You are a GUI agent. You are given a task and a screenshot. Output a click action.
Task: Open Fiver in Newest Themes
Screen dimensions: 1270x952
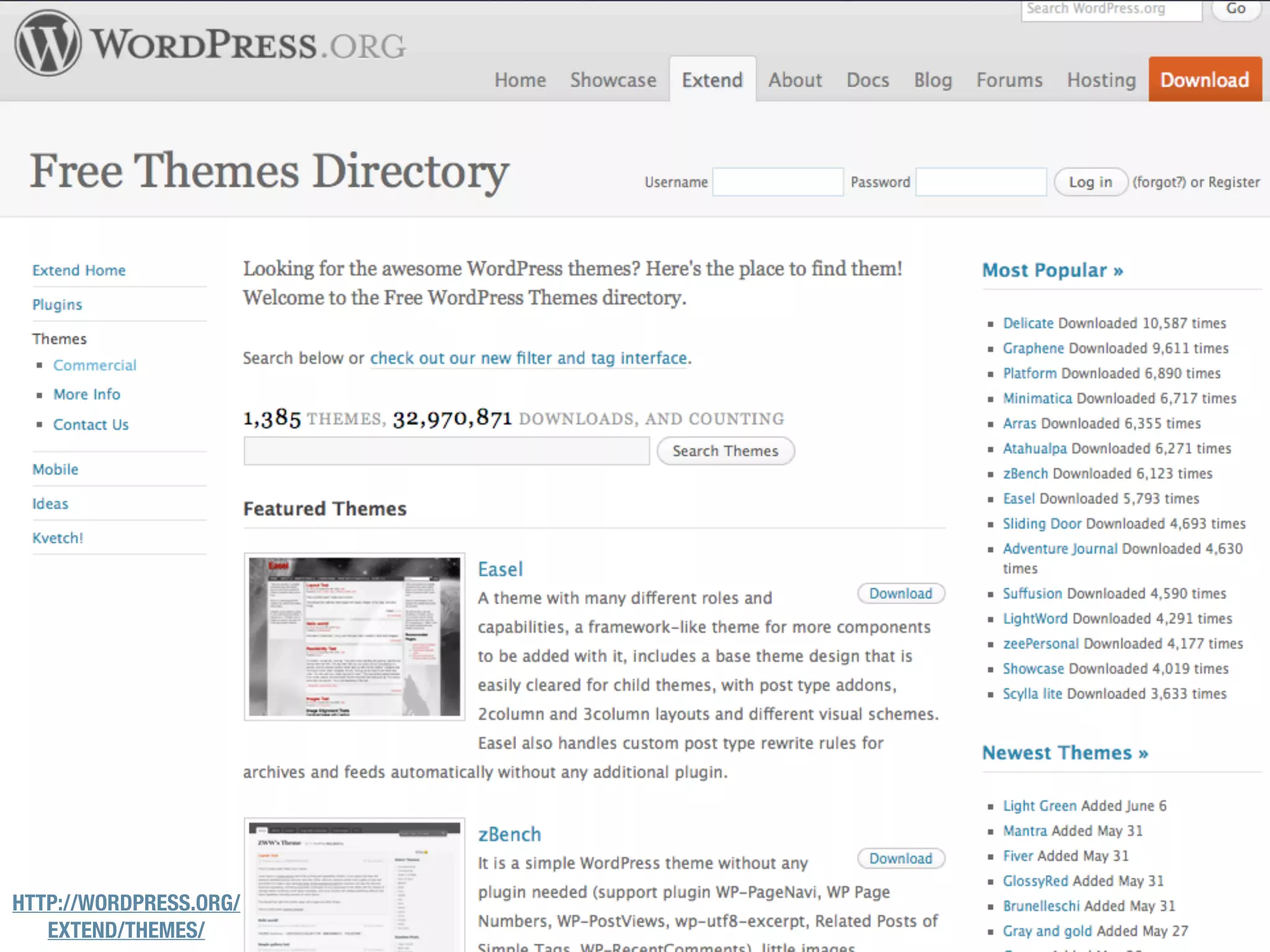coord(1018,856)
